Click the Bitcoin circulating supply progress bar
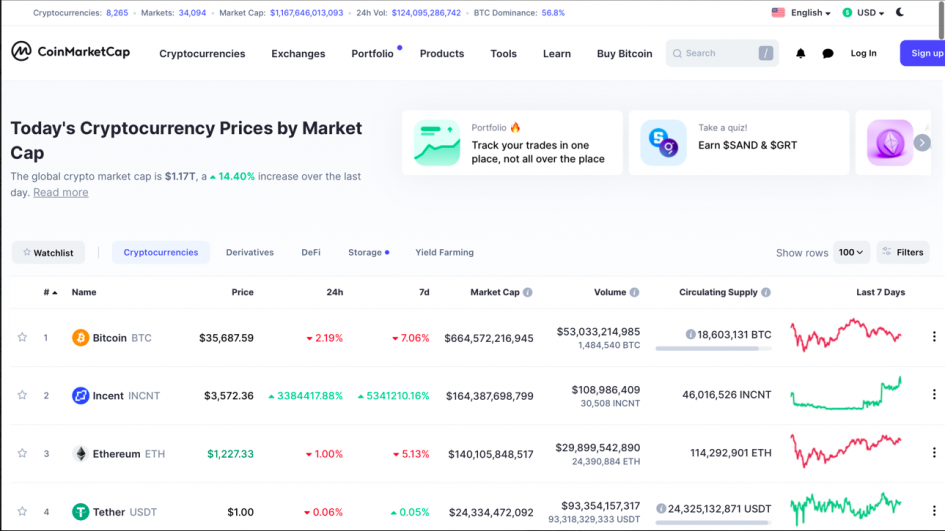This screenshot has width=945, height=531. [x=714, y=348]
